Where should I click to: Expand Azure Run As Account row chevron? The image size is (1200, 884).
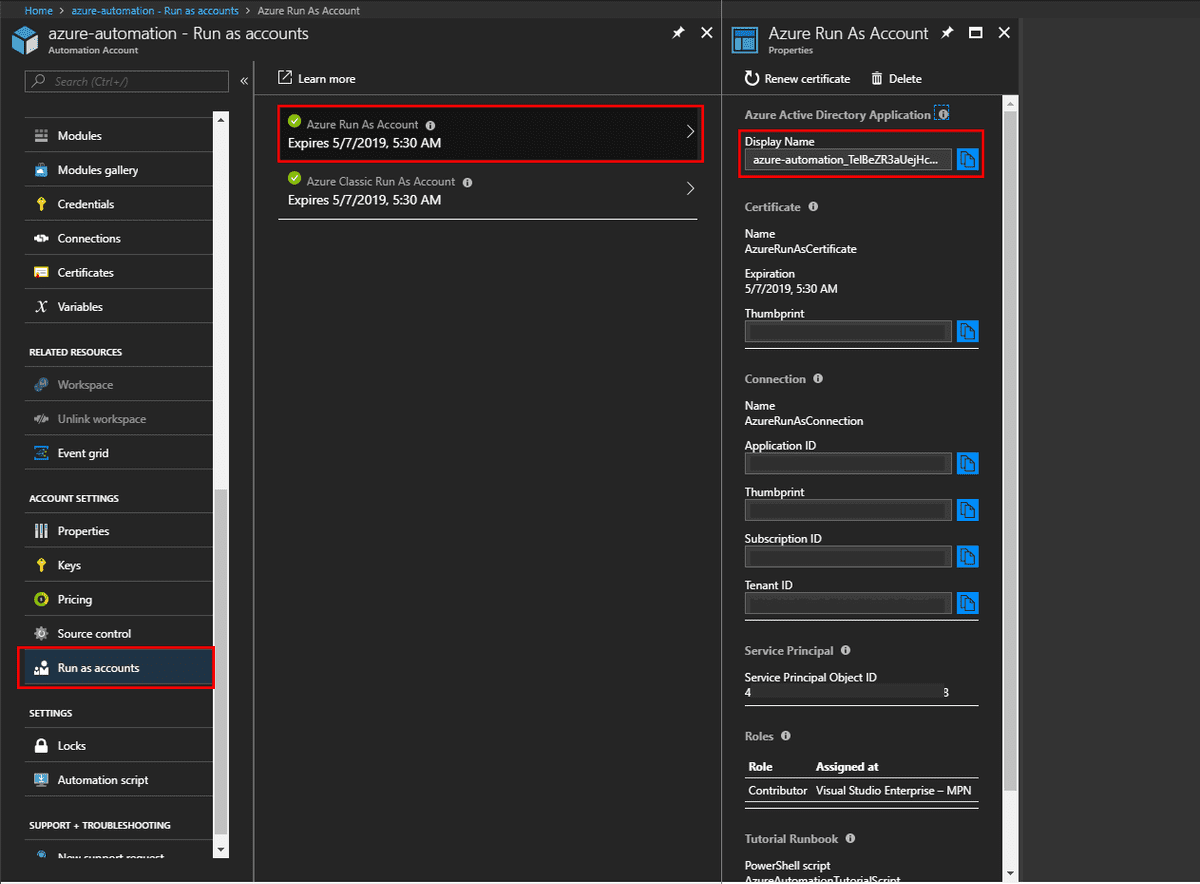690,132
